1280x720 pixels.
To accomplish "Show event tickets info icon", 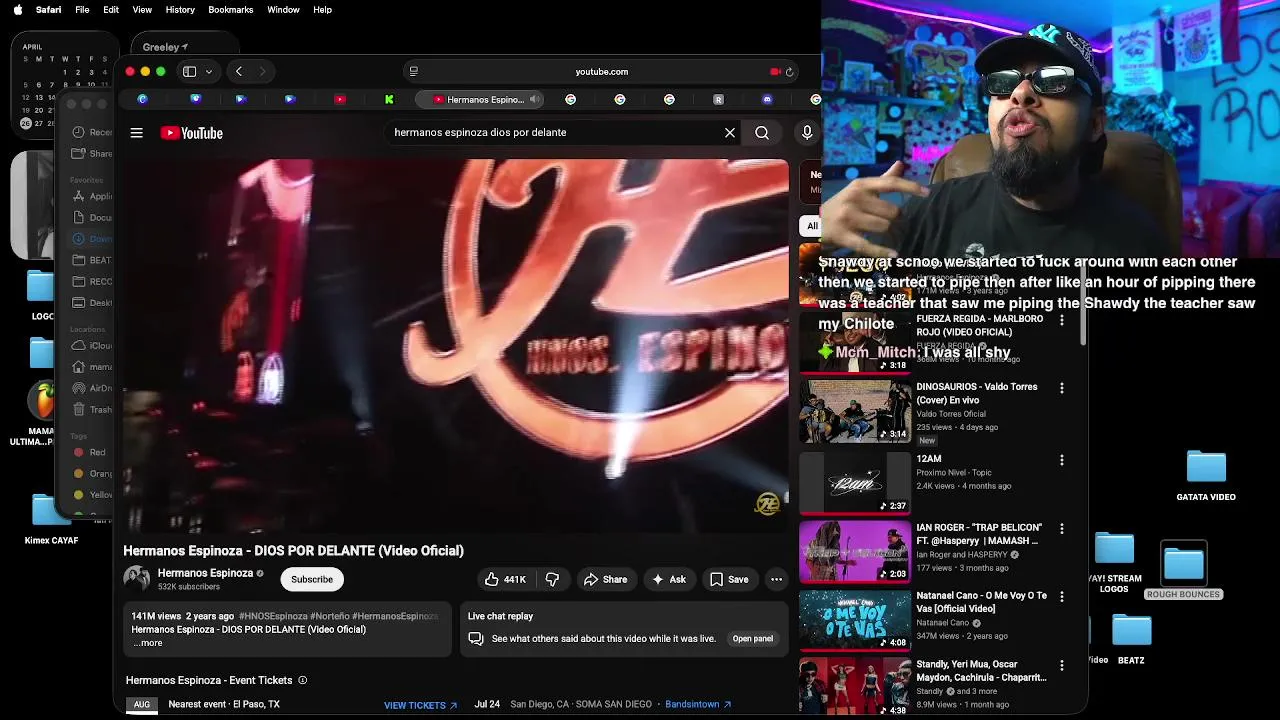I will click(x=302, y=680).
